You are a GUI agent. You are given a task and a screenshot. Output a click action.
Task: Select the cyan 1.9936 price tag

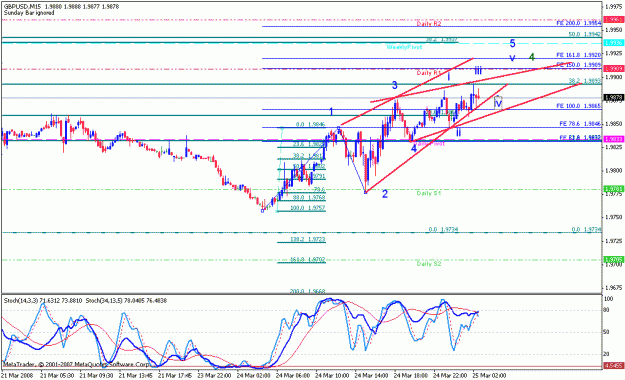(614, 43)
